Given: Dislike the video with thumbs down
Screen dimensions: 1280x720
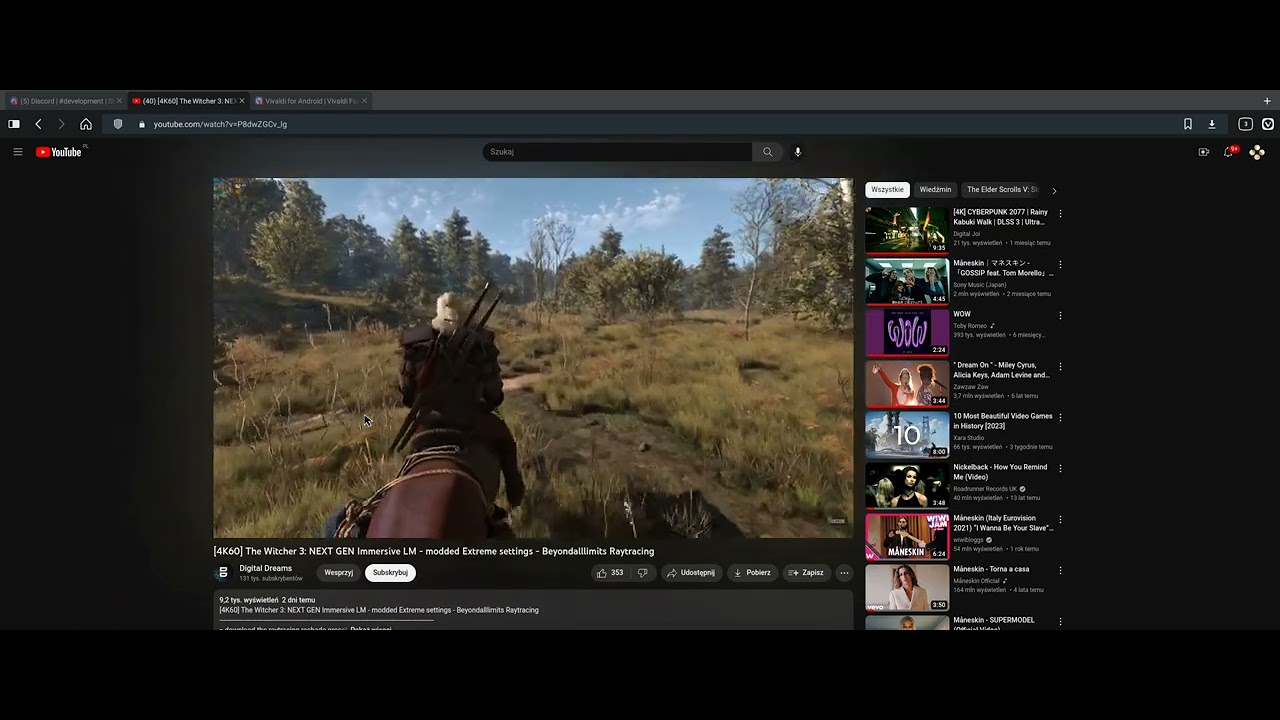Looking at the screenshot, I should pos(643,573).
